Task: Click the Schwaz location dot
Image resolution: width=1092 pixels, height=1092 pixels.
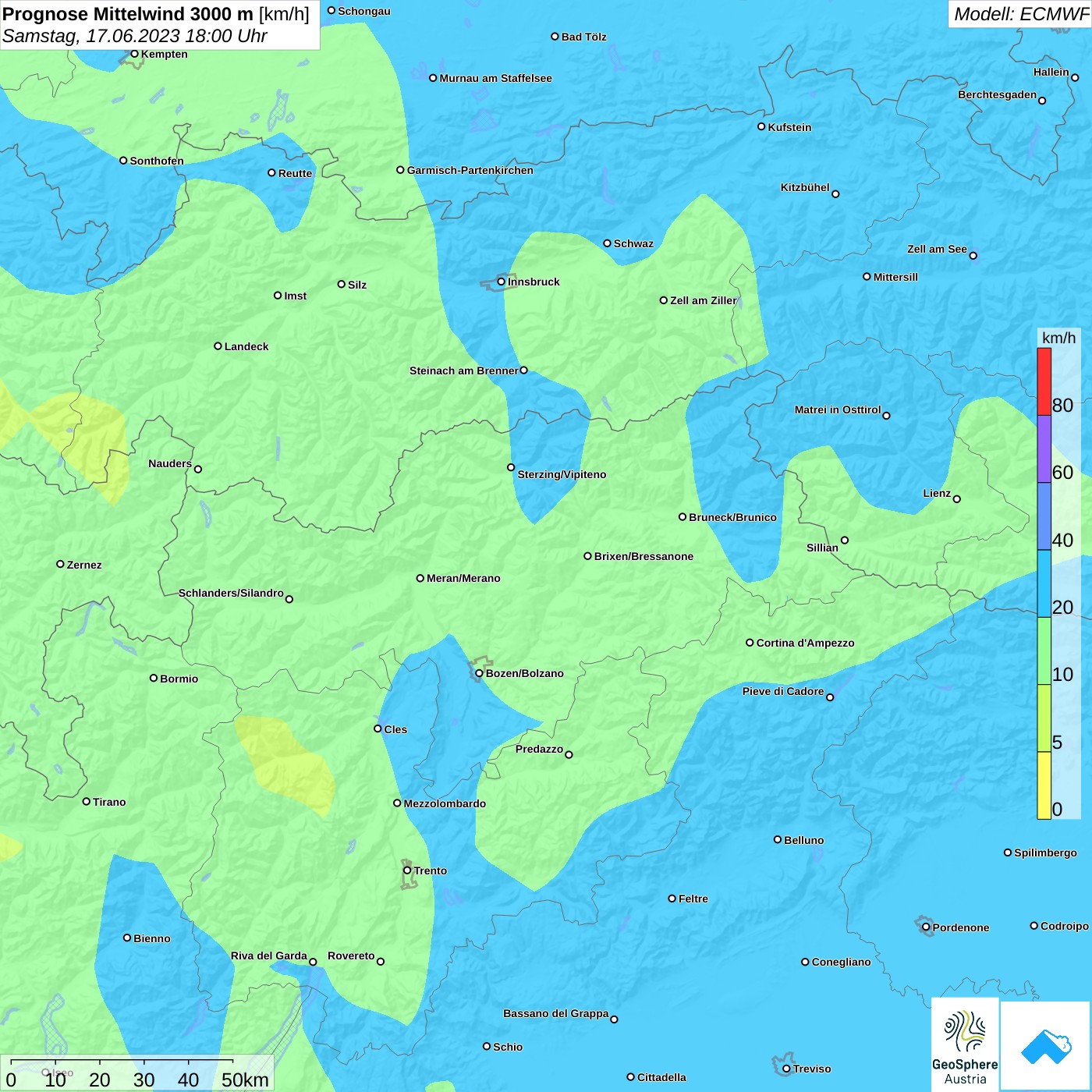Action: coord(607,243)
